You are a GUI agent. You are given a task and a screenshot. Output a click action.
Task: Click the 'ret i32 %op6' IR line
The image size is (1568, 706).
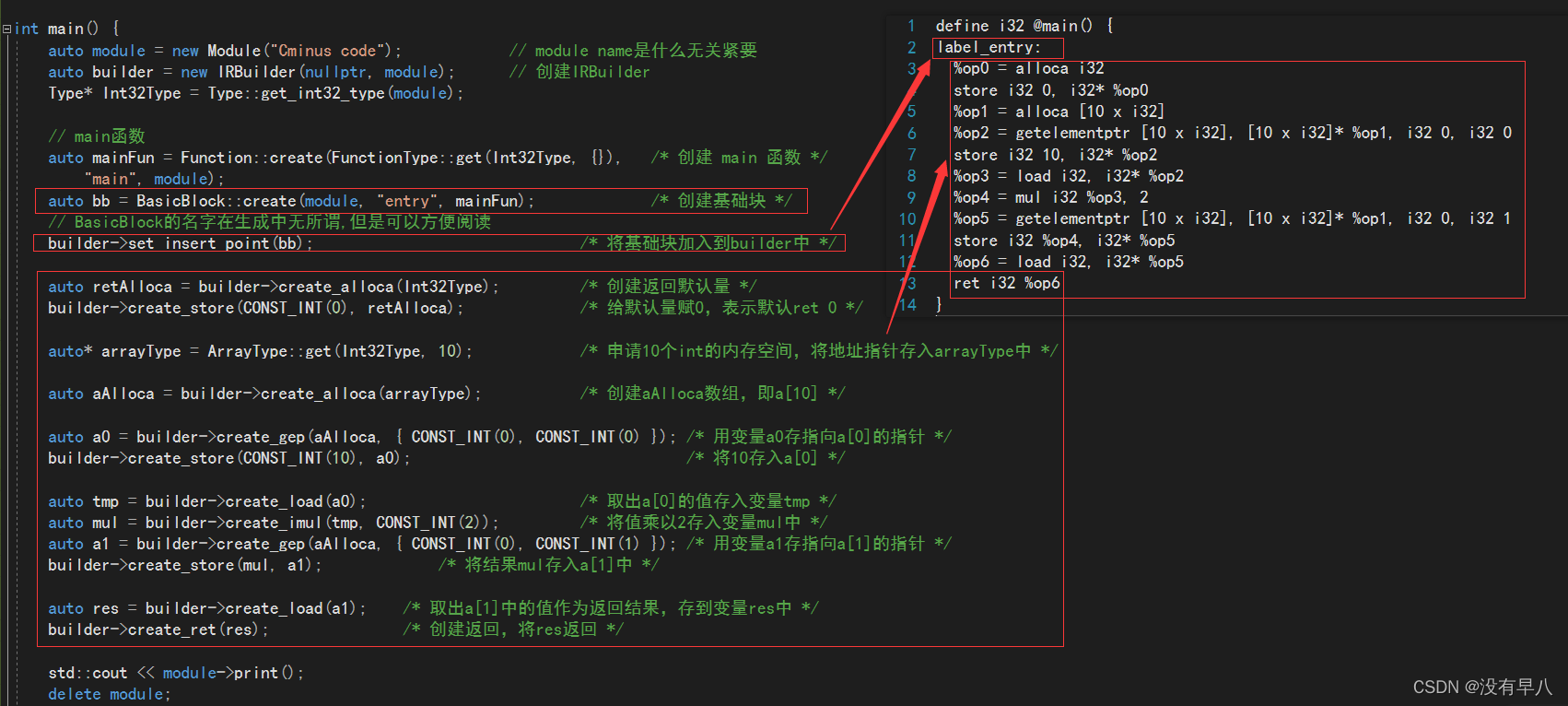pyautogui.click(x=1007, y=283)
